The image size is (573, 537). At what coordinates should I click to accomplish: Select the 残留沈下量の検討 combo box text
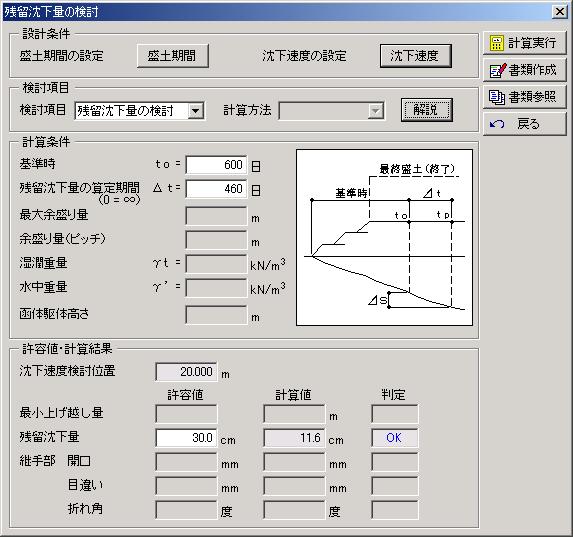click(125, 111)
